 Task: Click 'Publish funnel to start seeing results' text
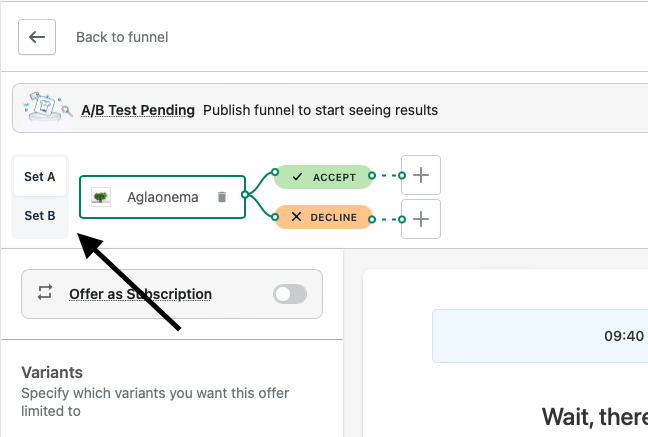tap(320, 109)
